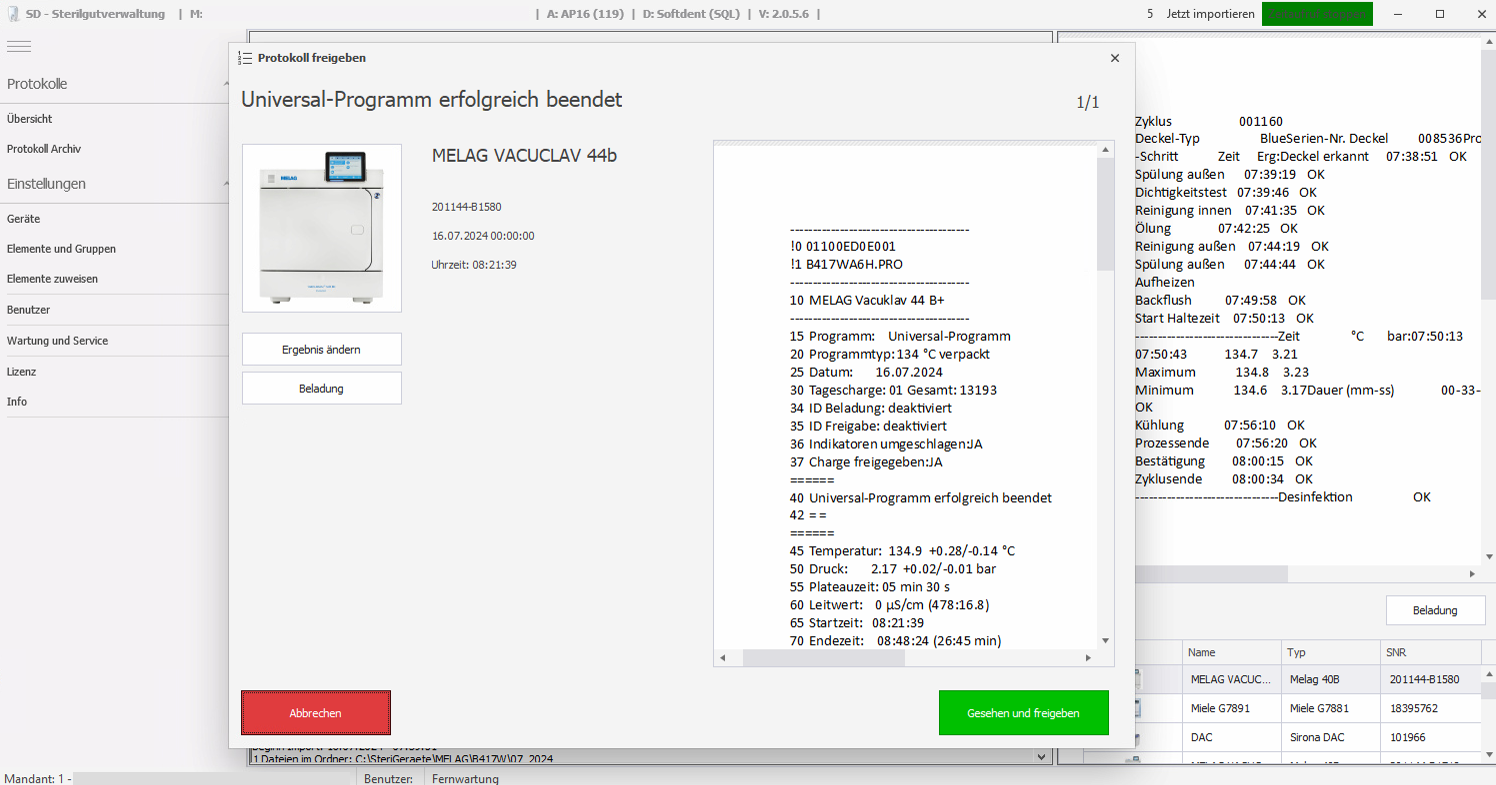1496x785 pixels.
Task: Go to Geräte settings
Action: (x=24, y=218)
